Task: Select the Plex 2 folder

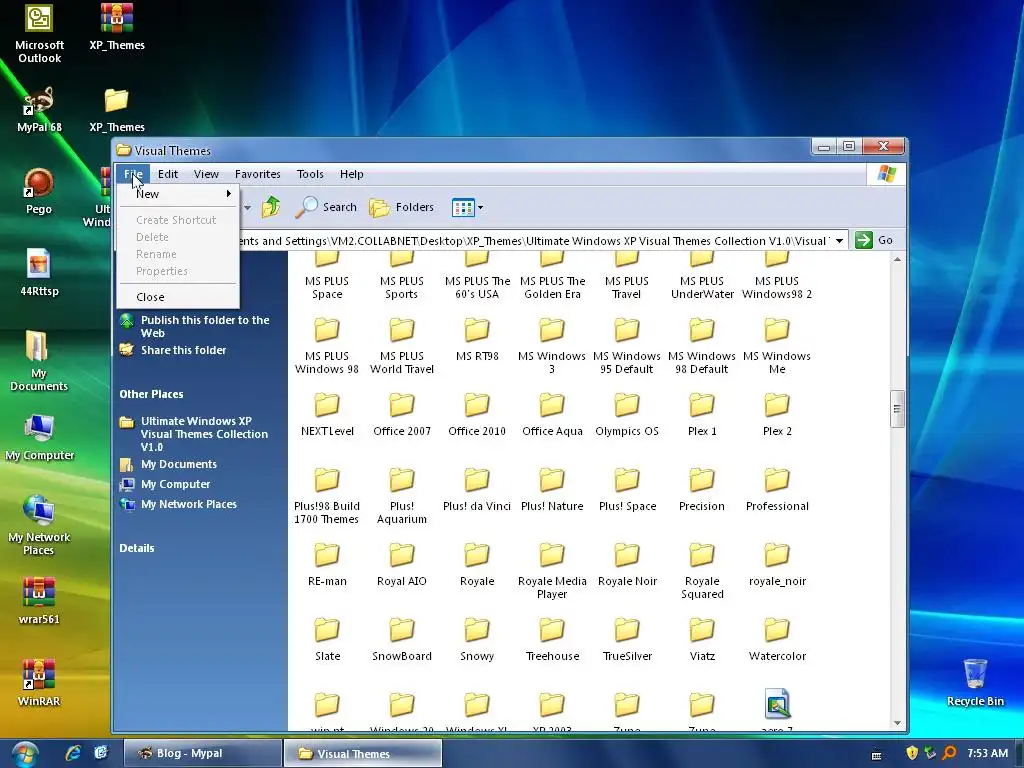Action: coord(777,415)
